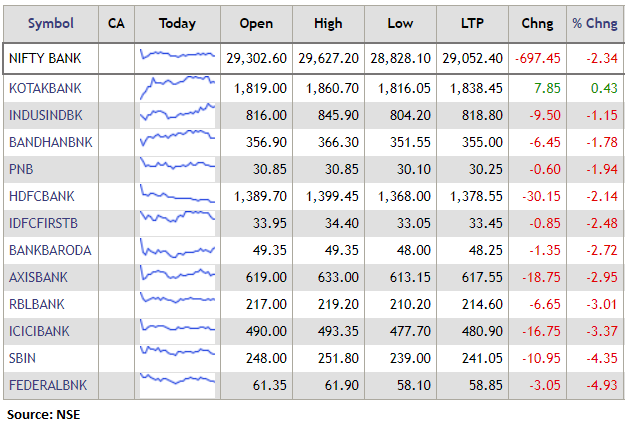Click the PNB today trend chart
This screenshot has width=625, height=427.
(x=177, y=168)
